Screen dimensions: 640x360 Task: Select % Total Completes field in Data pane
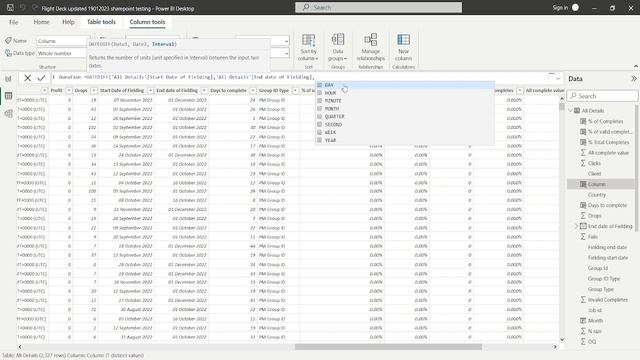click(x=608, y=142)
